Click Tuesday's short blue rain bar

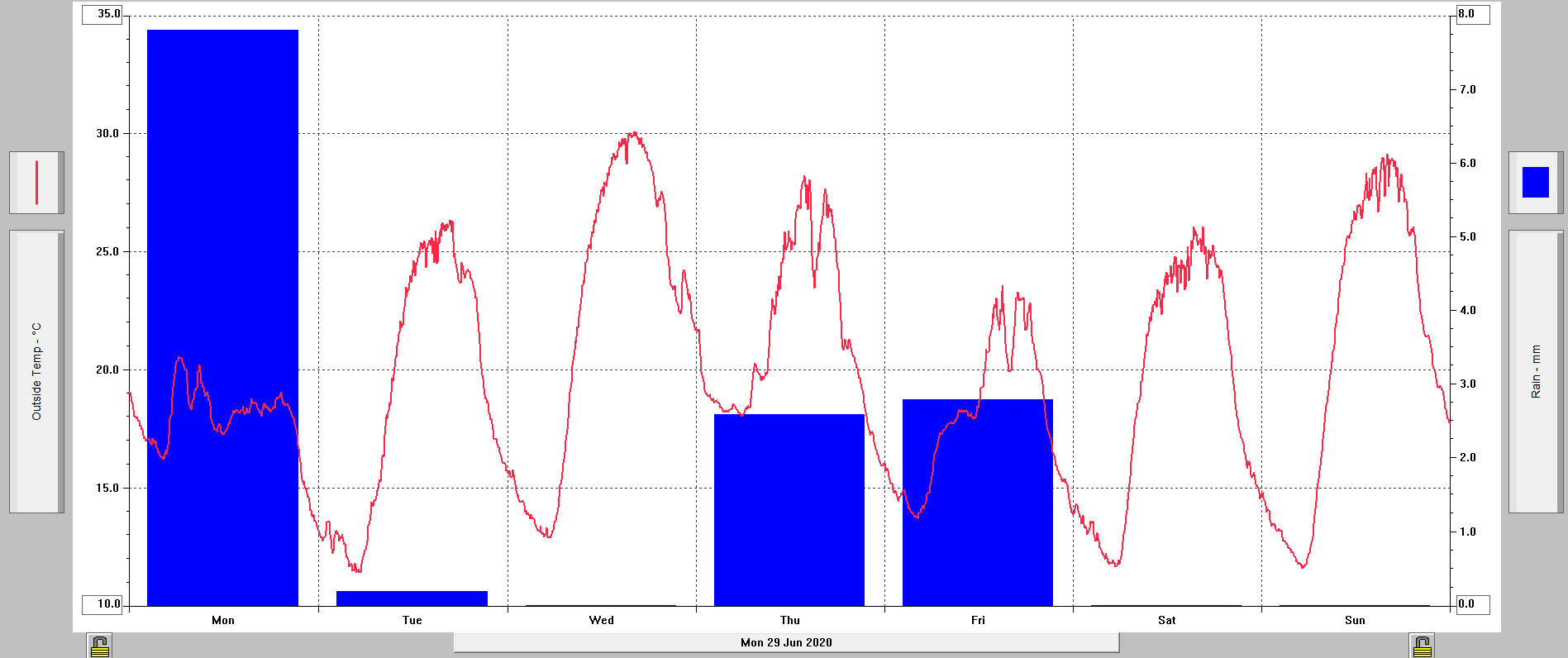412,598
